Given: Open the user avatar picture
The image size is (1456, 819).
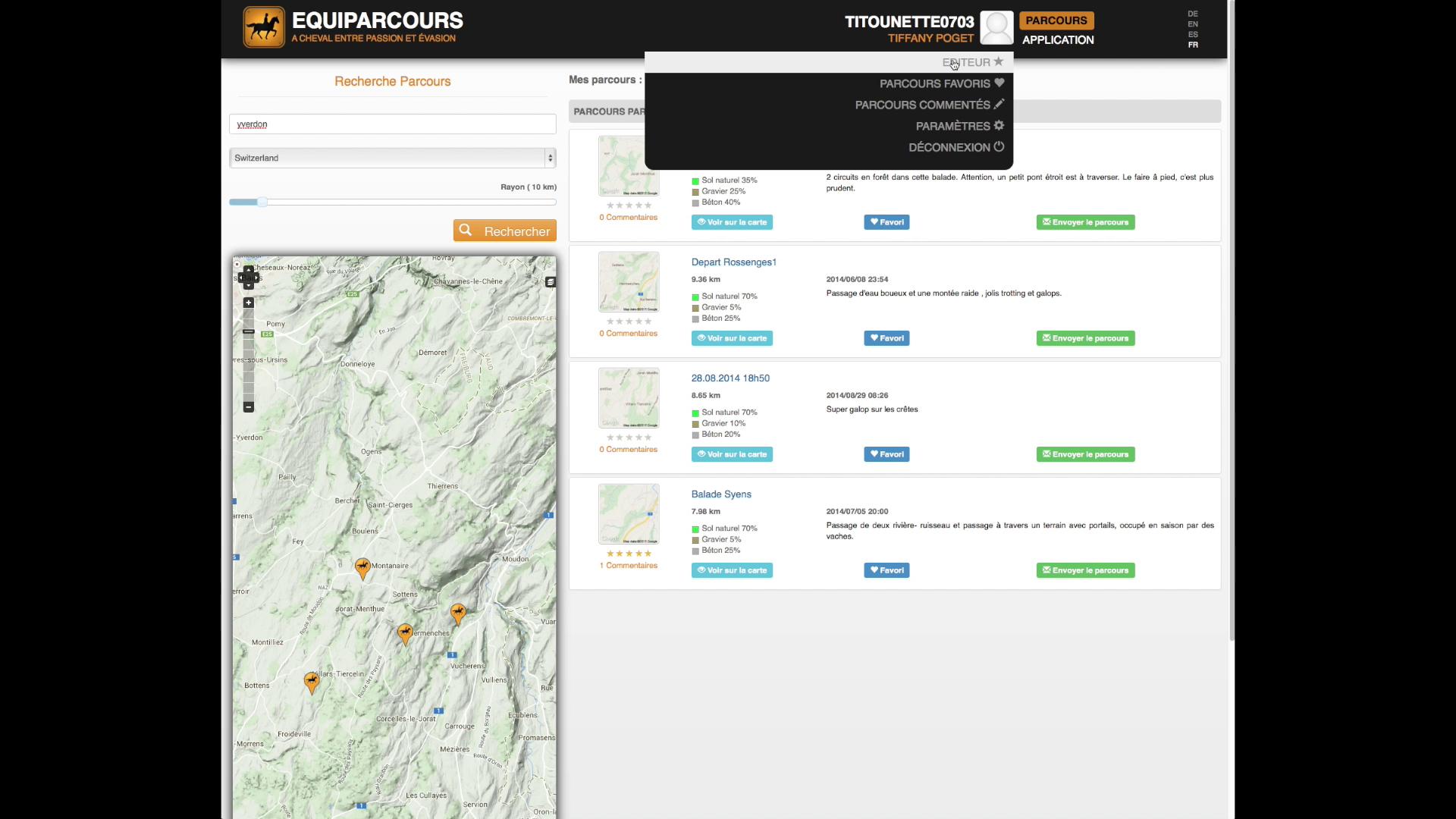Looking at the screenshot, I should pyautogui.click(x=996, y=28).
